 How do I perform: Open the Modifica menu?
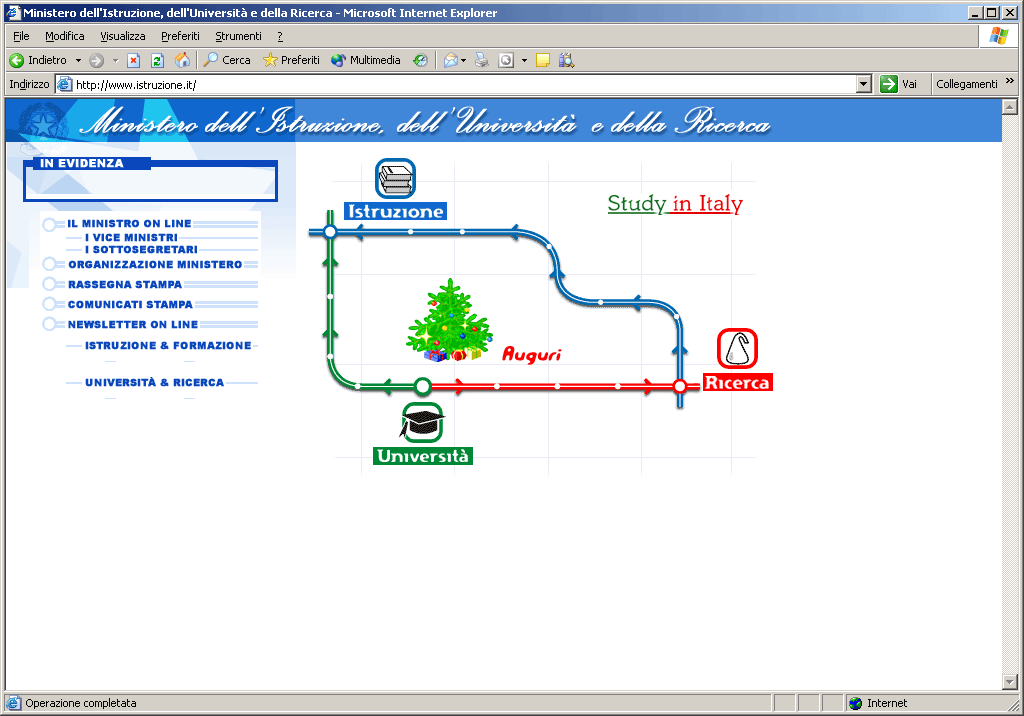coord(65,36)
